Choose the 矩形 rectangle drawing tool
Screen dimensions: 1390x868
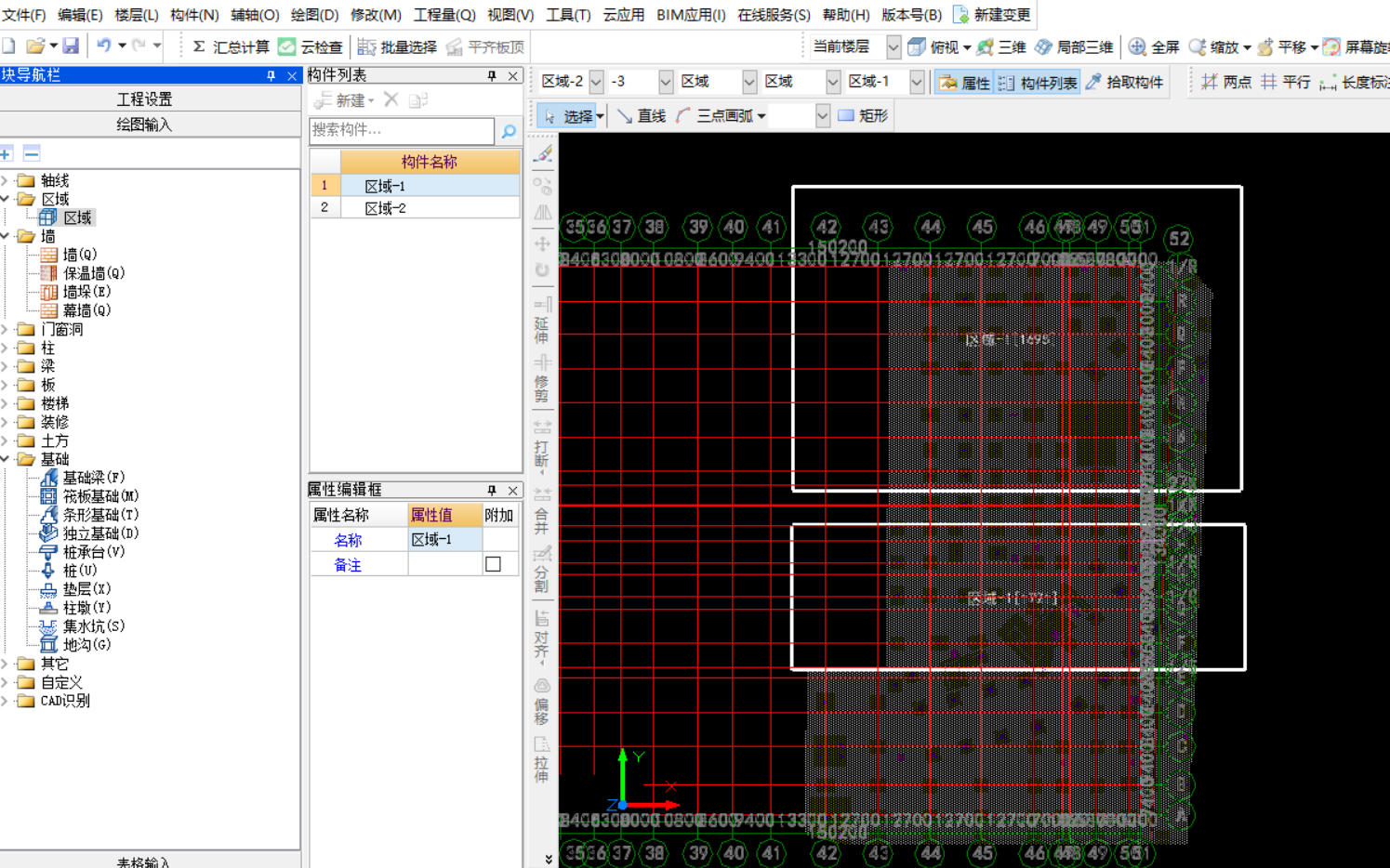[x=863, y=116]
